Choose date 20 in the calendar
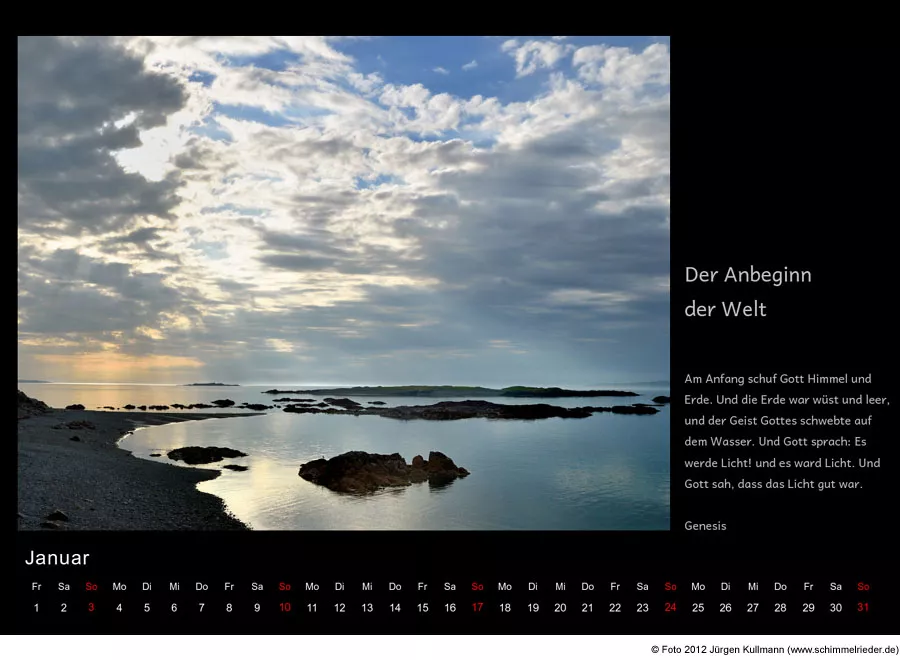This screenshot has width=900, height=660. tap(560, 607)
